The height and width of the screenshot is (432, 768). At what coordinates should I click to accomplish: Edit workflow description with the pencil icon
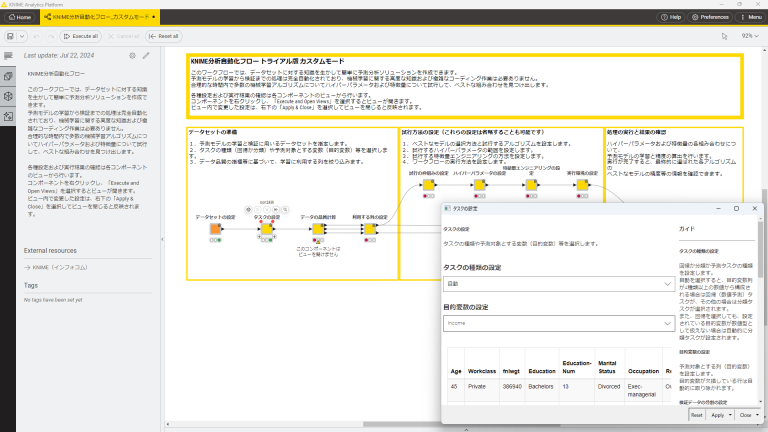[x=146, y=56]
